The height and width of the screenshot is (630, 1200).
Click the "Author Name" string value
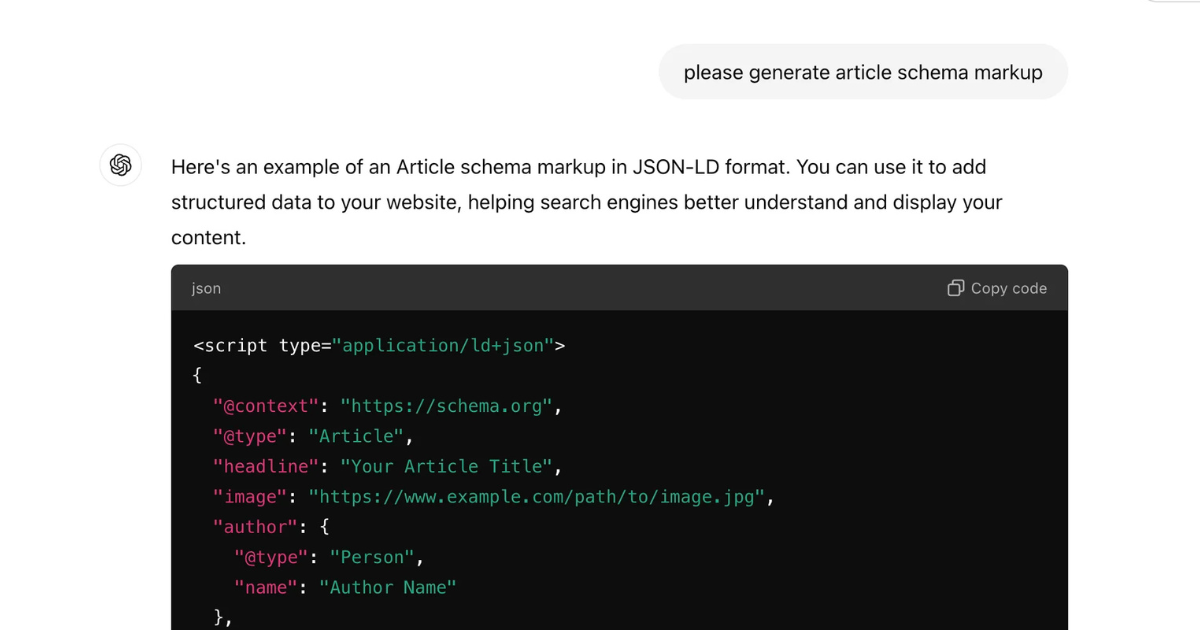388,587
